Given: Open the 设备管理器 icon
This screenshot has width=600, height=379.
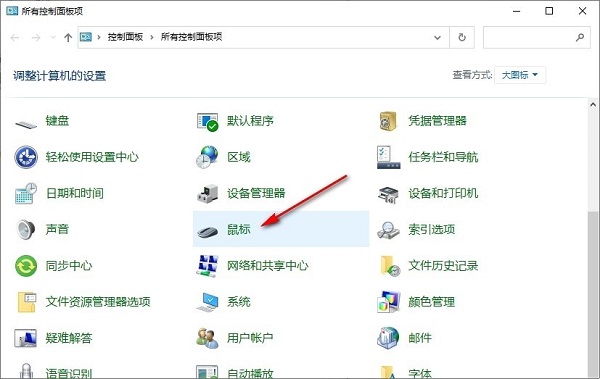Looking at the screenshot, I should click(207, 193).
